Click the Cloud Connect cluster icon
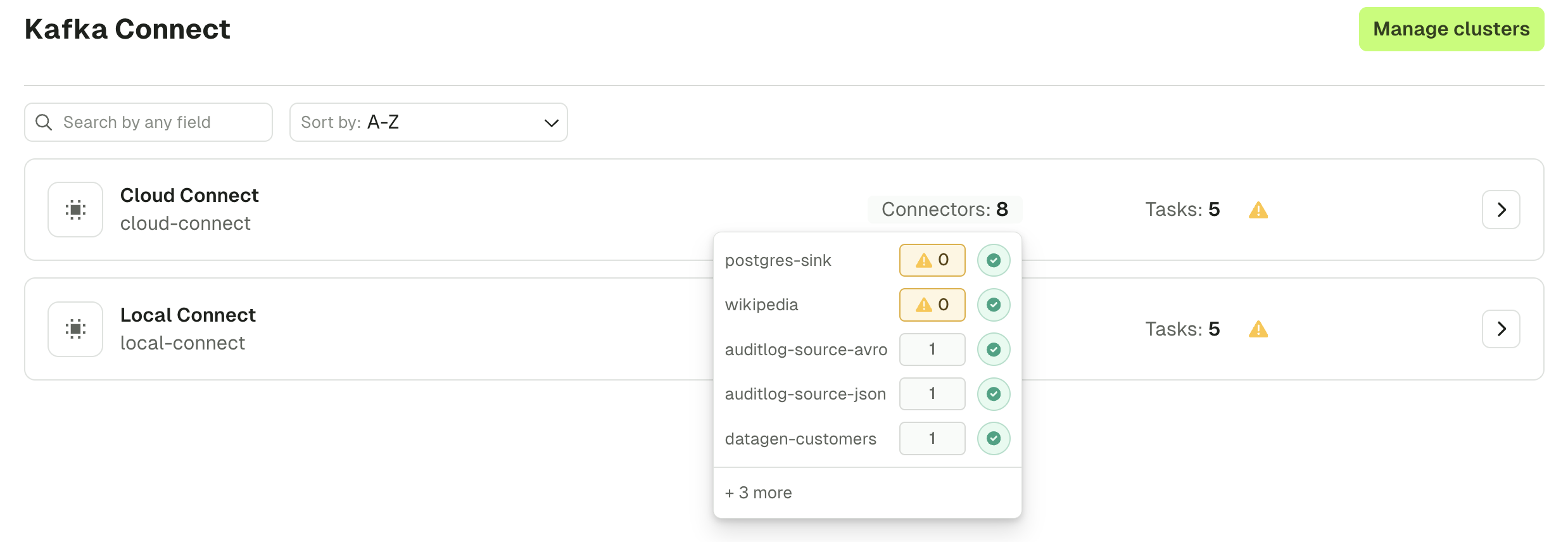The width and height of the screenshot is (1568, 542). tap(75, 210)
